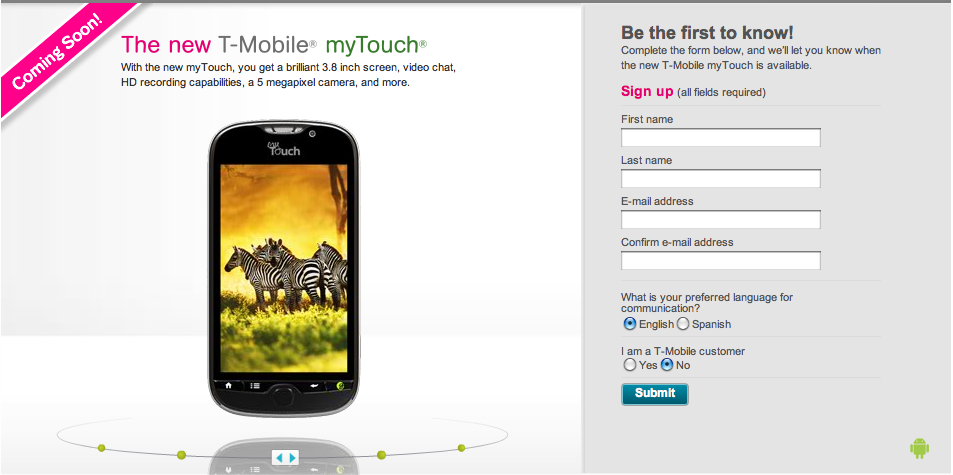This screenshot has width=953, height=475.
Task: Tap the home icon on the phone
Action: pos(229,385)
